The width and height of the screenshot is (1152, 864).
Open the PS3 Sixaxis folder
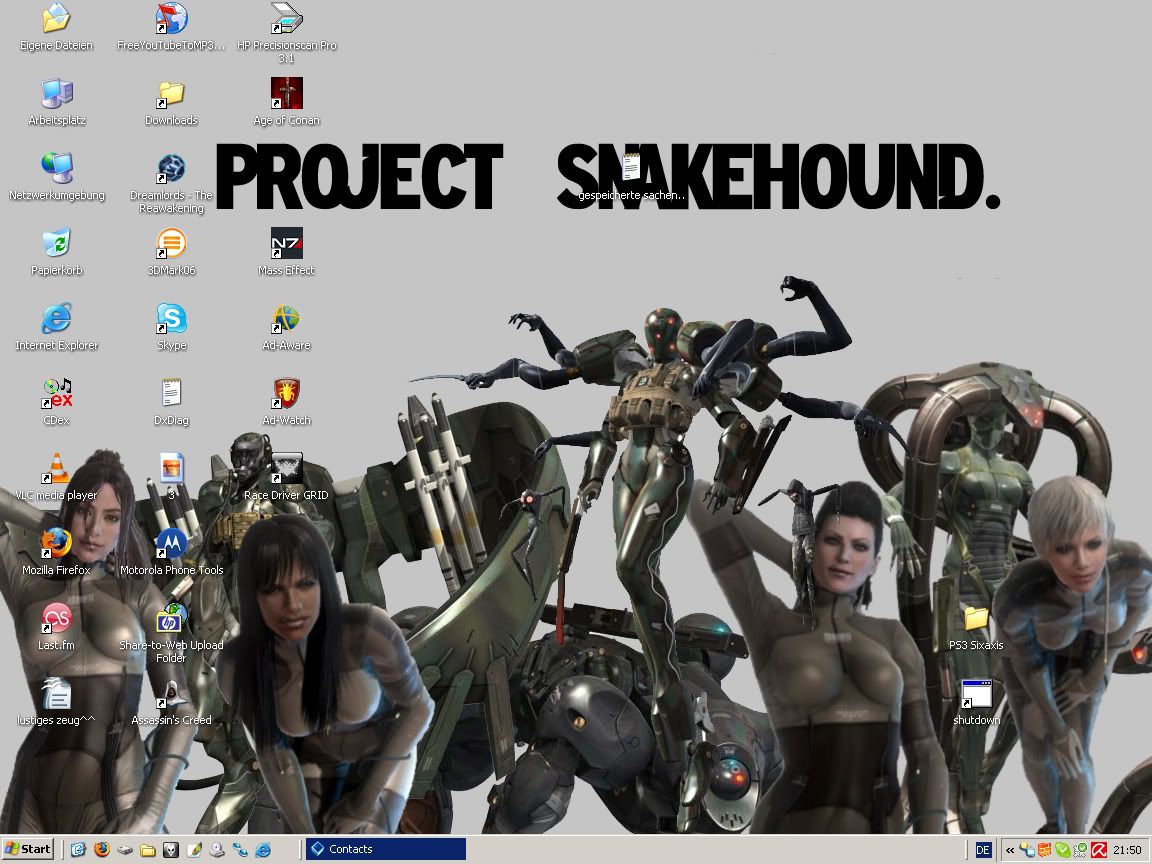[976, 627]
